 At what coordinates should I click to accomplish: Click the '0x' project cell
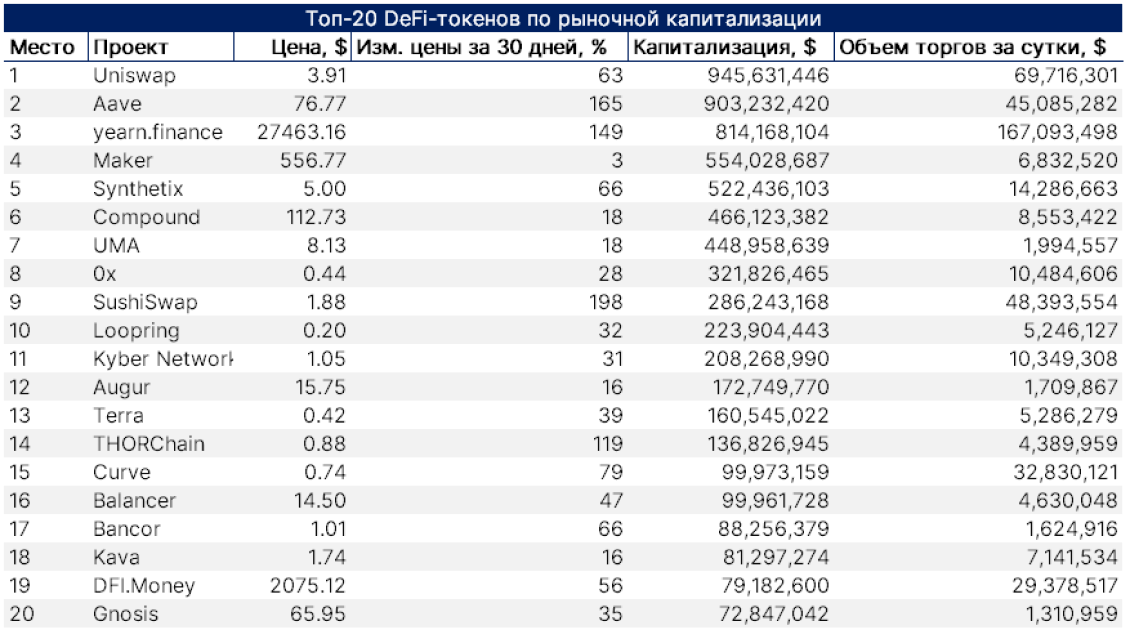click(104, 274)
